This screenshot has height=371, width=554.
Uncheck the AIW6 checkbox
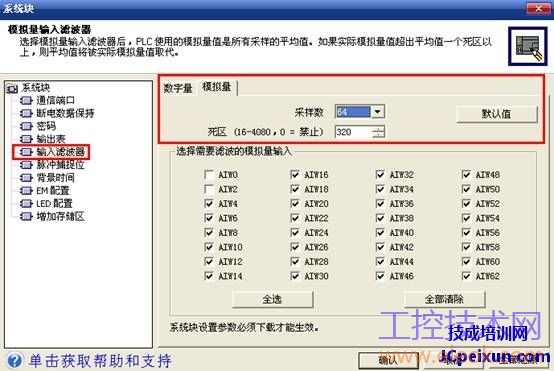click(x=209, y=218)
